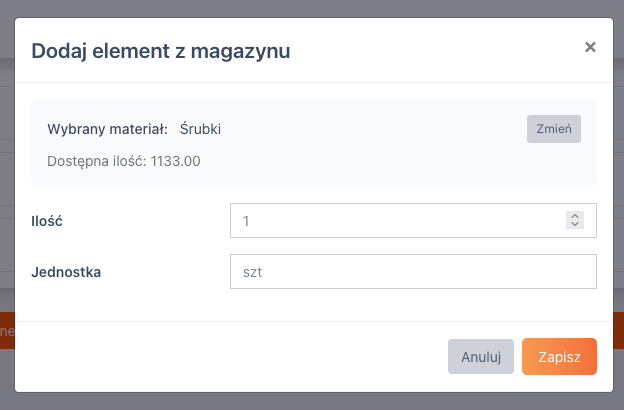The height and width of the screenshot is (410, 624).
Task: Increase Ilość with the up arrow
Action: 574,216
